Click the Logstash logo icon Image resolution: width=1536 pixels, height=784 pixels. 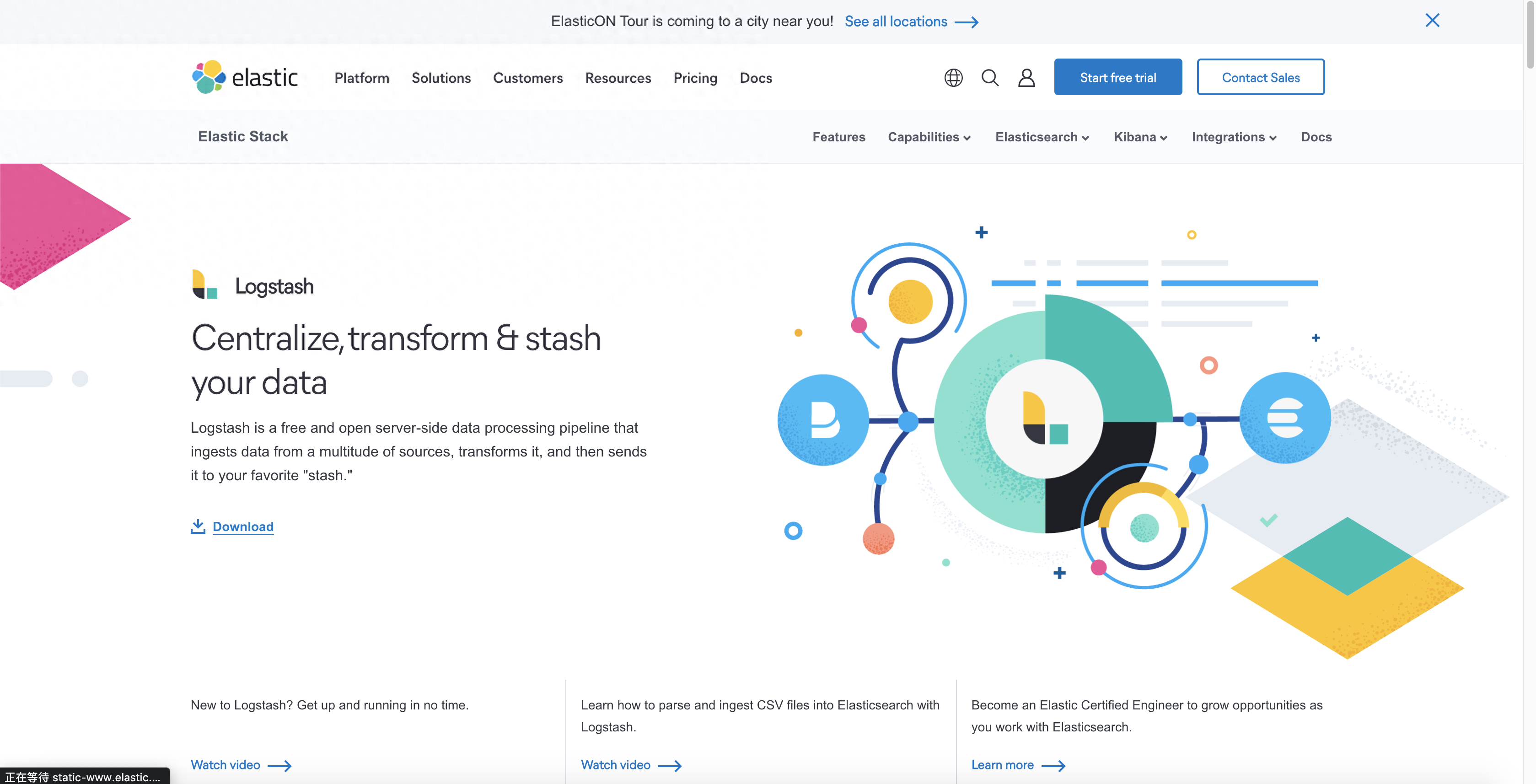[204, 285]
